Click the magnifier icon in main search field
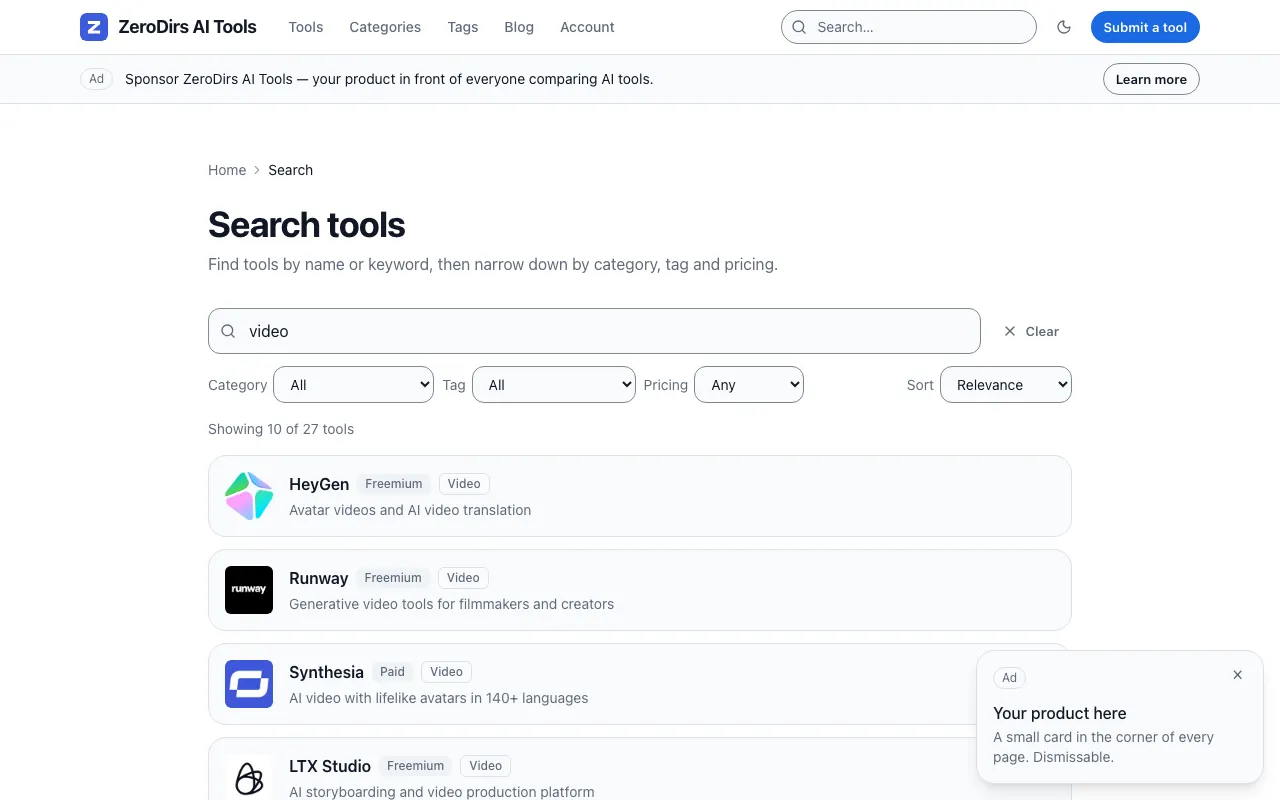This screenshot has width=1280, height=800. (229, 331)
